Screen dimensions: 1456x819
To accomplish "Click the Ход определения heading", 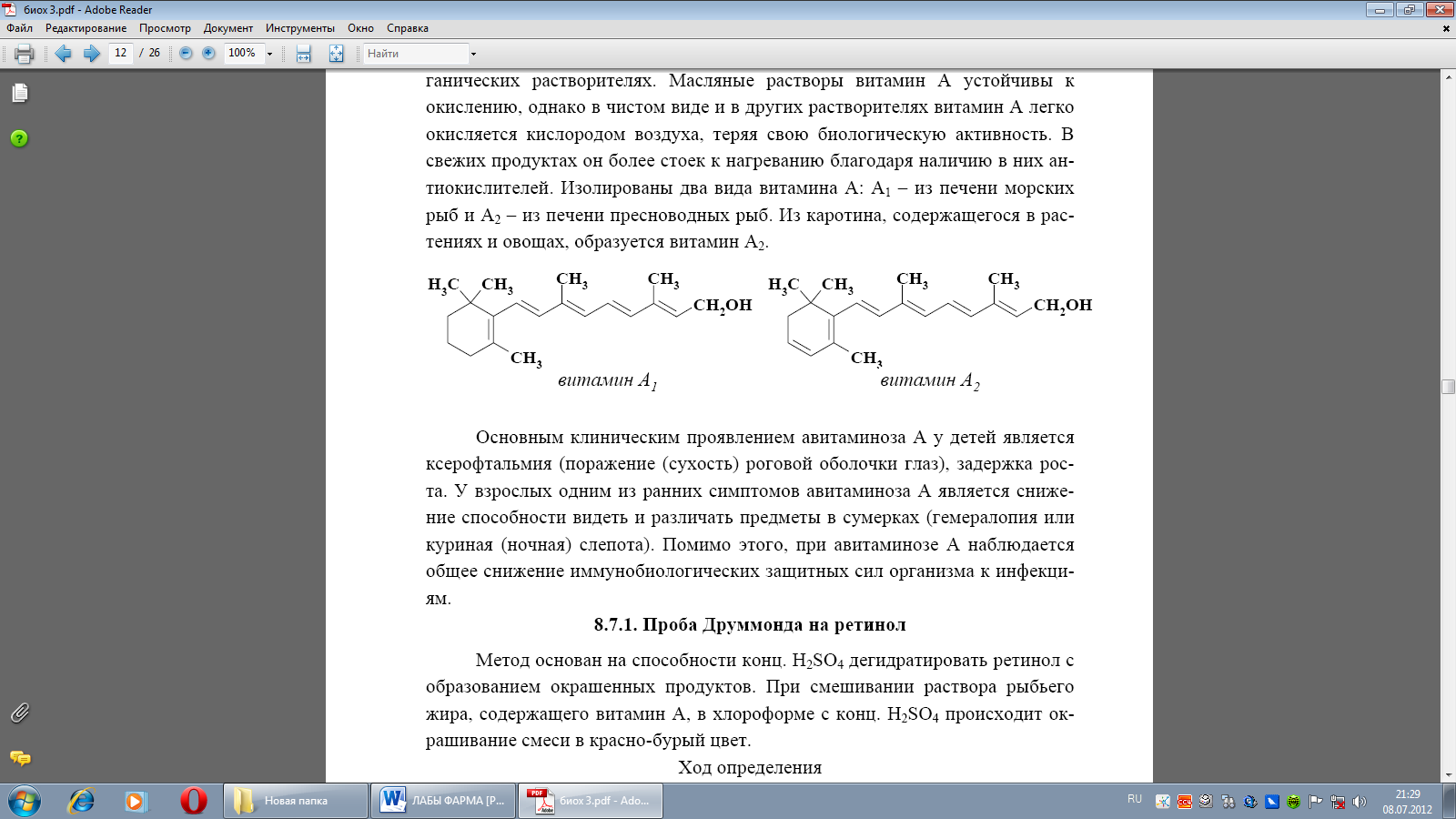I will point(750,767).
